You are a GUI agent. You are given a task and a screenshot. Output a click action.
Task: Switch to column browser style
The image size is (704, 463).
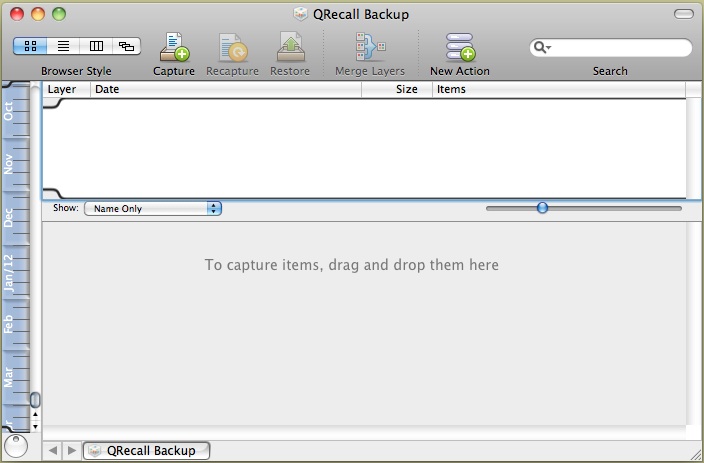click(x=95, y=46)
